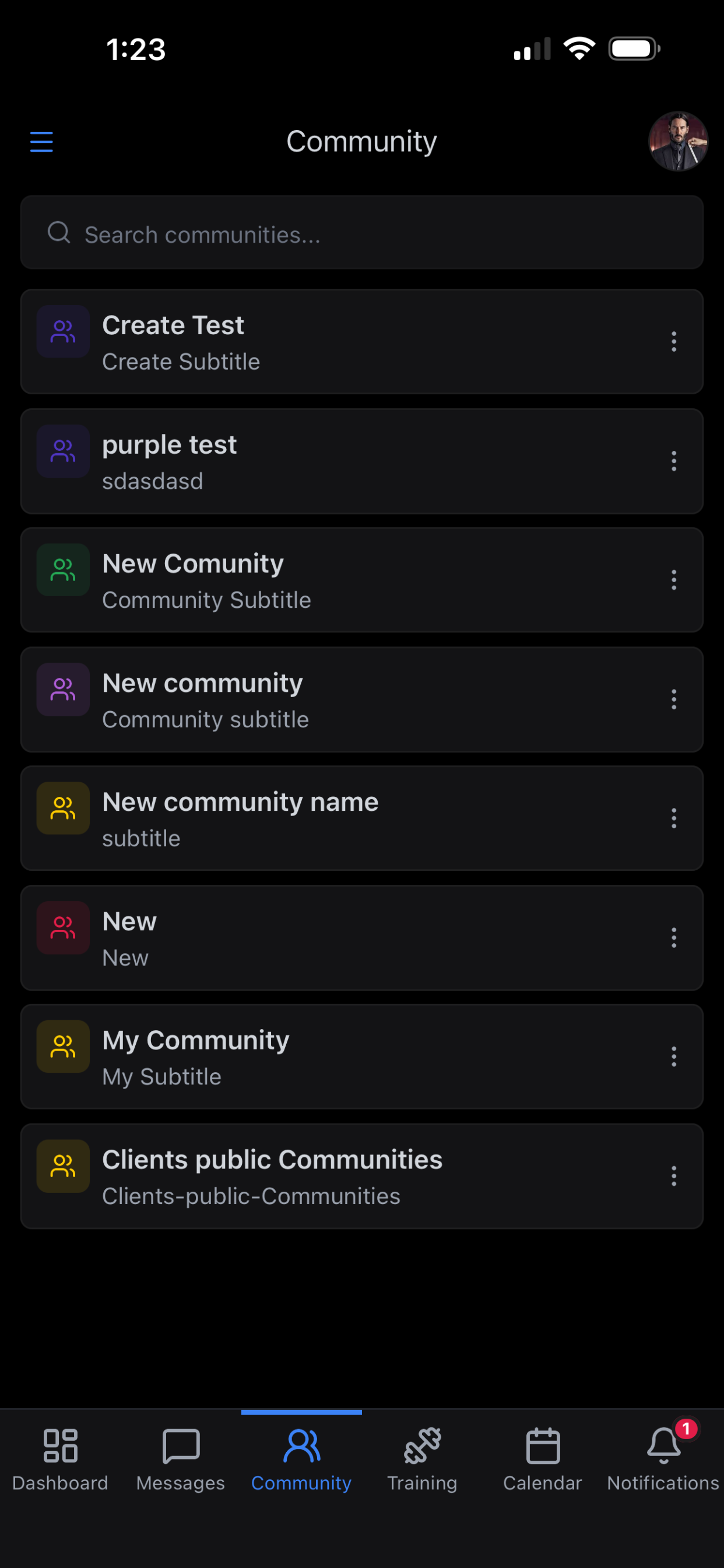Open the Calendar tab icon
Screen dimensions: 724x1568
543,1445
